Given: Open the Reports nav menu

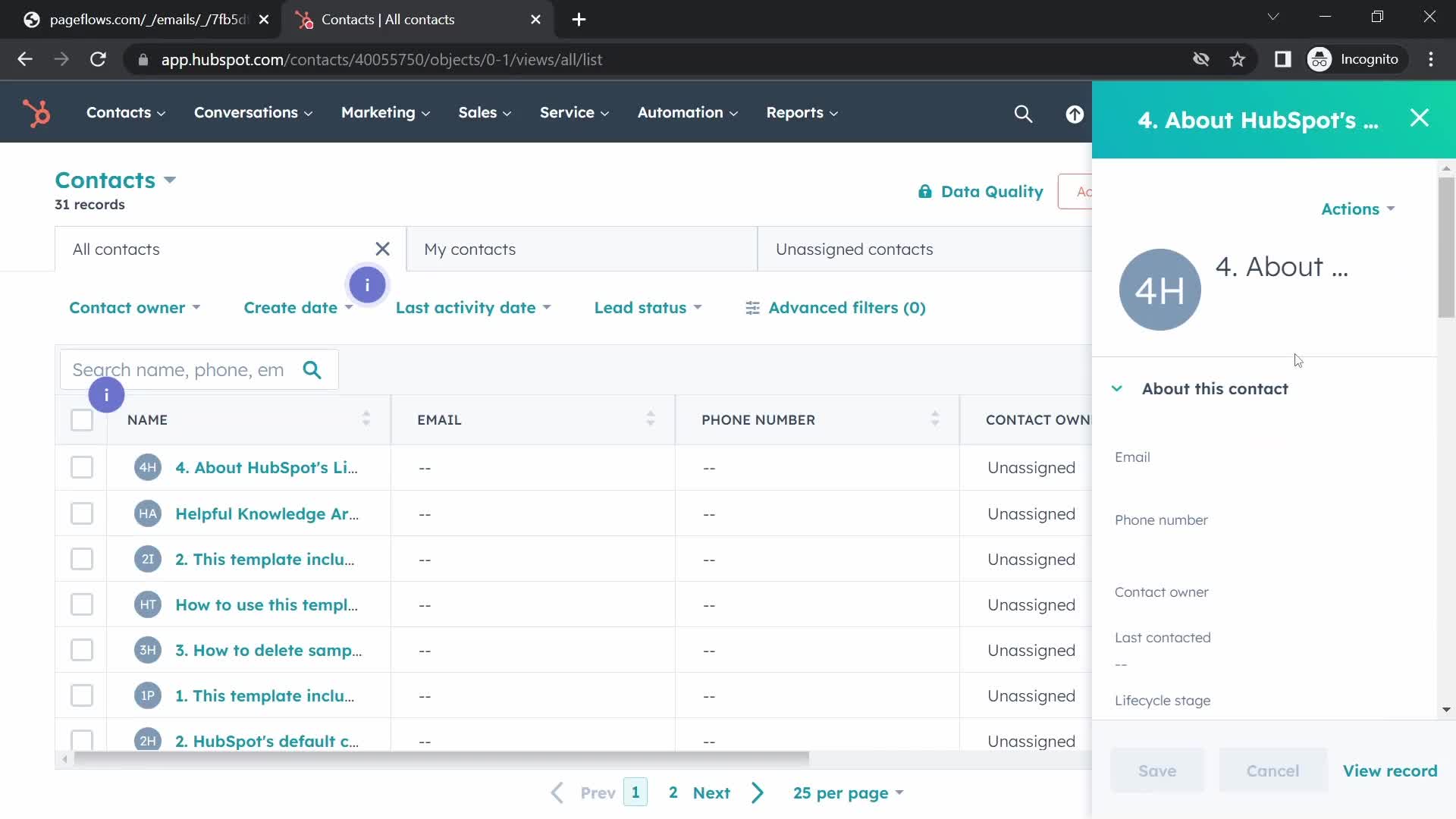Looking at the screenshot, I should pyautogui.click(x=802, y=113).
